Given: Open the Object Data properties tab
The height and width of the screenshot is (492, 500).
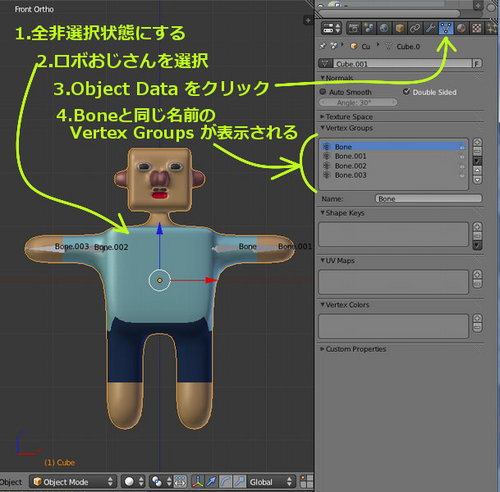Looking at the screenshot, I should click(x=446, y=28).
